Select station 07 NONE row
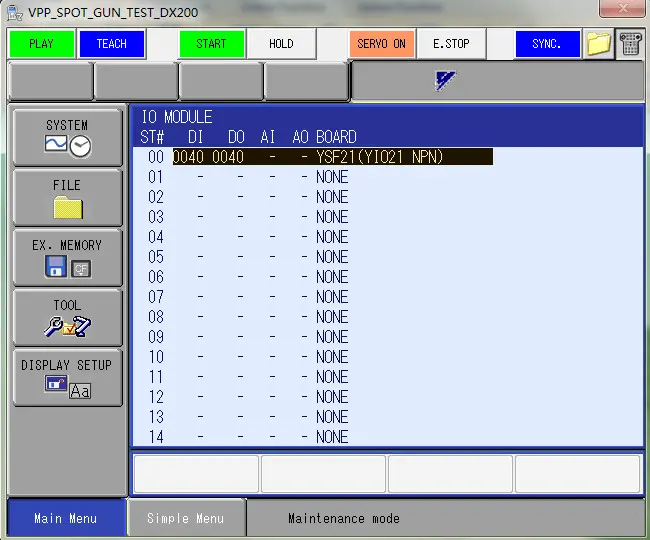This screenshot has height=540, width=650. click(331, 297)
